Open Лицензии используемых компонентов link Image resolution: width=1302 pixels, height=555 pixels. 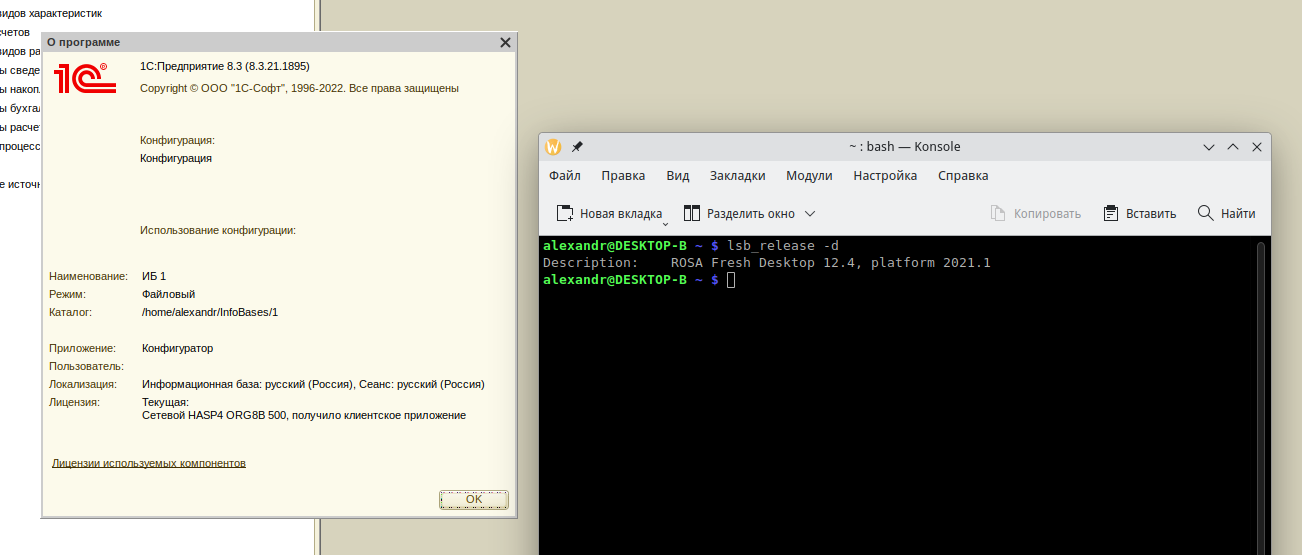(x=149, y=463)
